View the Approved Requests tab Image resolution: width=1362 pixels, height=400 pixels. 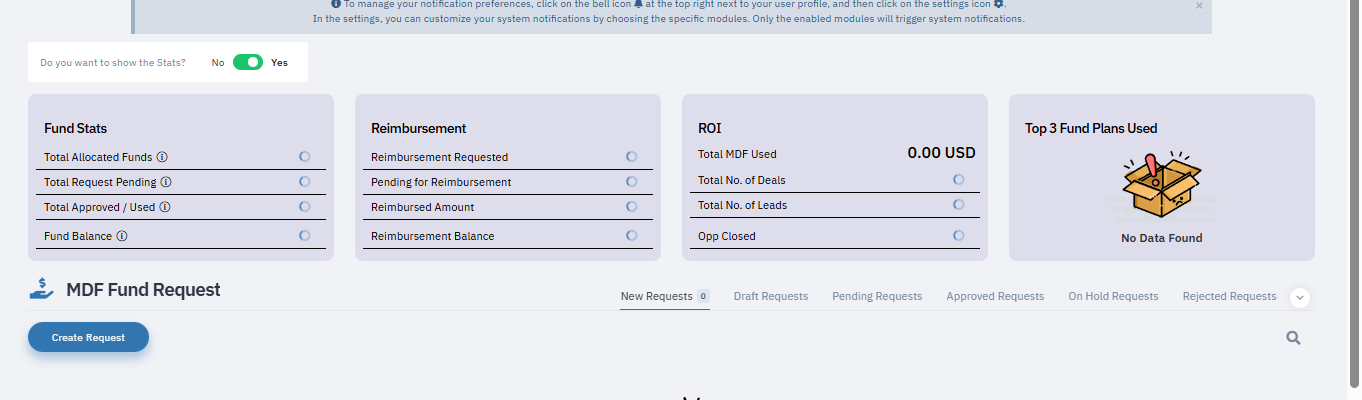[x=995, y=296]
